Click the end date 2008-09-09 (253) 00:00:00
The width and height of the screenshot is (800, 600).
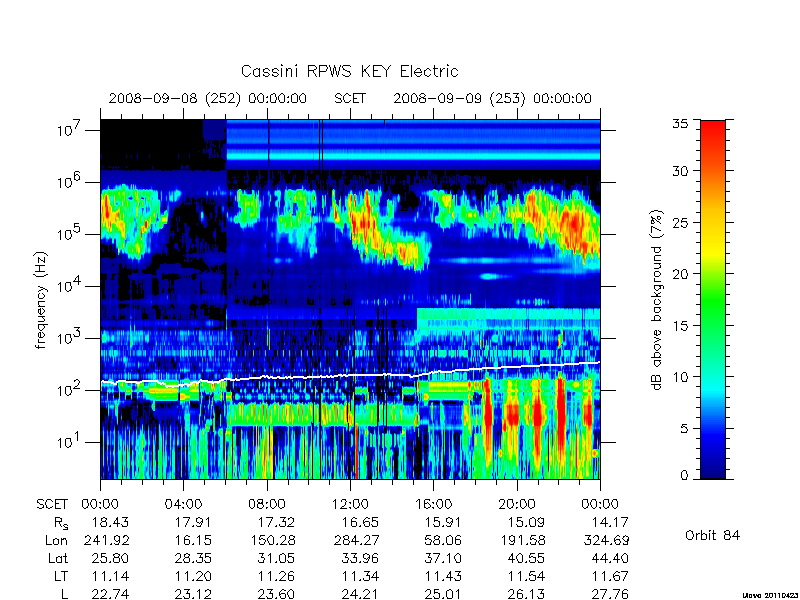click(492, 98)
